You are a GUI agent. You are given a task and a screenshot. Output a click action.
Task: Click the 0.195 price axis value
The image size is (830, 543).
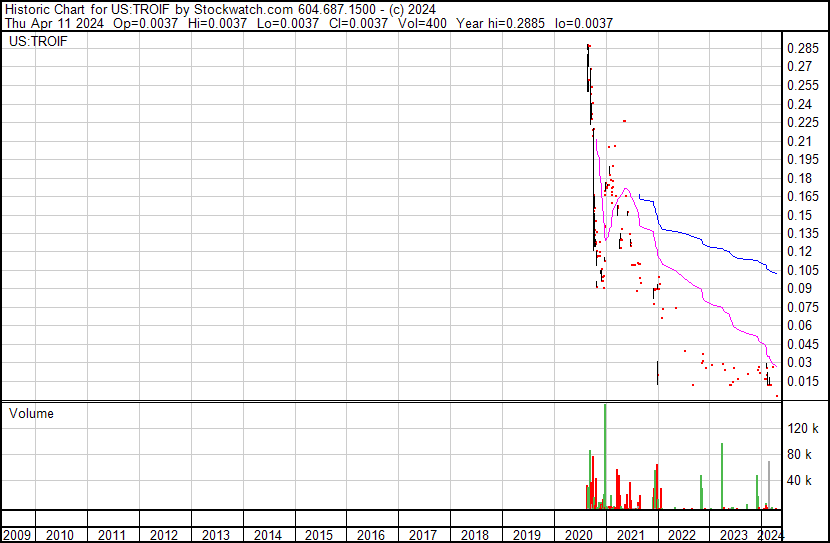(x=803, y=159)
